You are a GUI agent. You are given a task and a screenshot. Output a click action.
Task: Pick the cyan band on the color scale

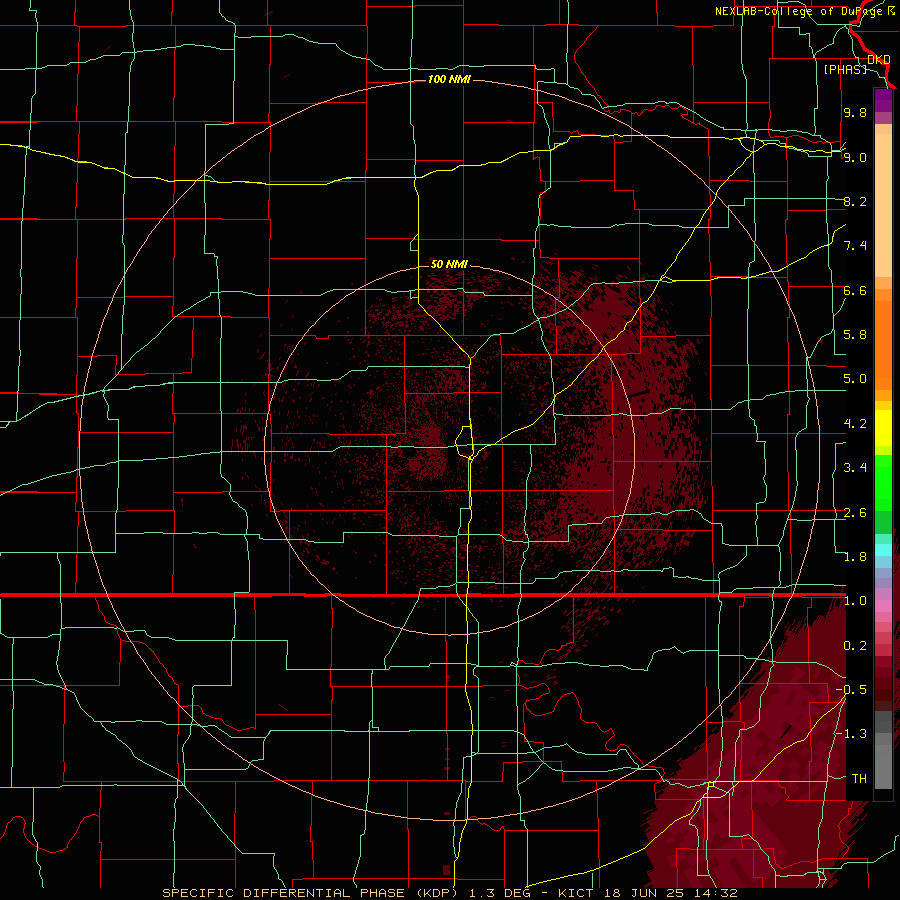coord(883,550)
